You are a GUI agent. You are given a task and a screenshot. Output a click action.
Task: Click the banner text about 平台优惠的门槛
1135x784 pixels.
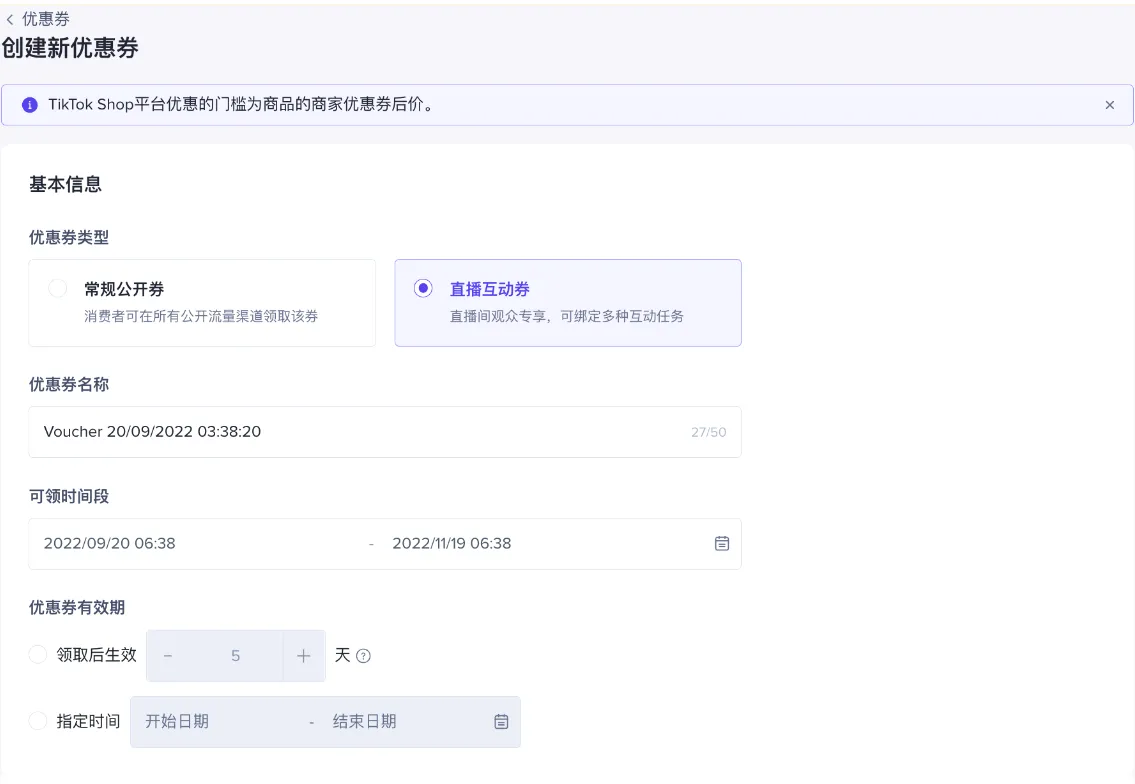pyautogui.click(x=242, y=105)
